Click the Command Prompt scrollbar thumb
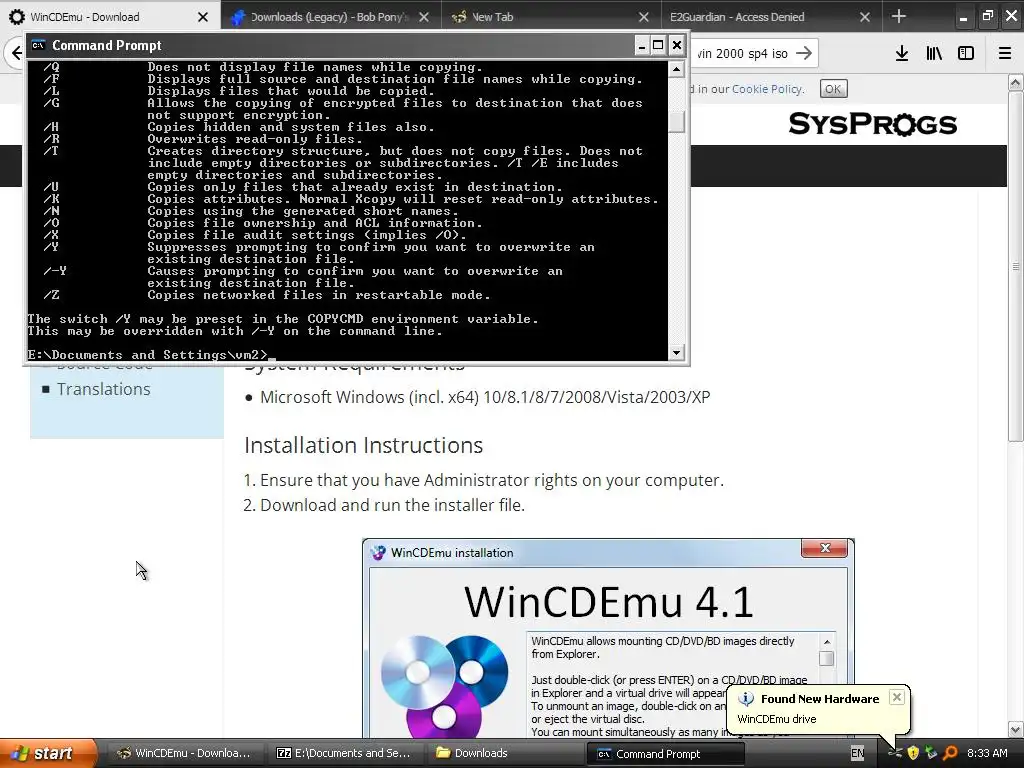Screen dimensions: 1024x768 [677, 121]
